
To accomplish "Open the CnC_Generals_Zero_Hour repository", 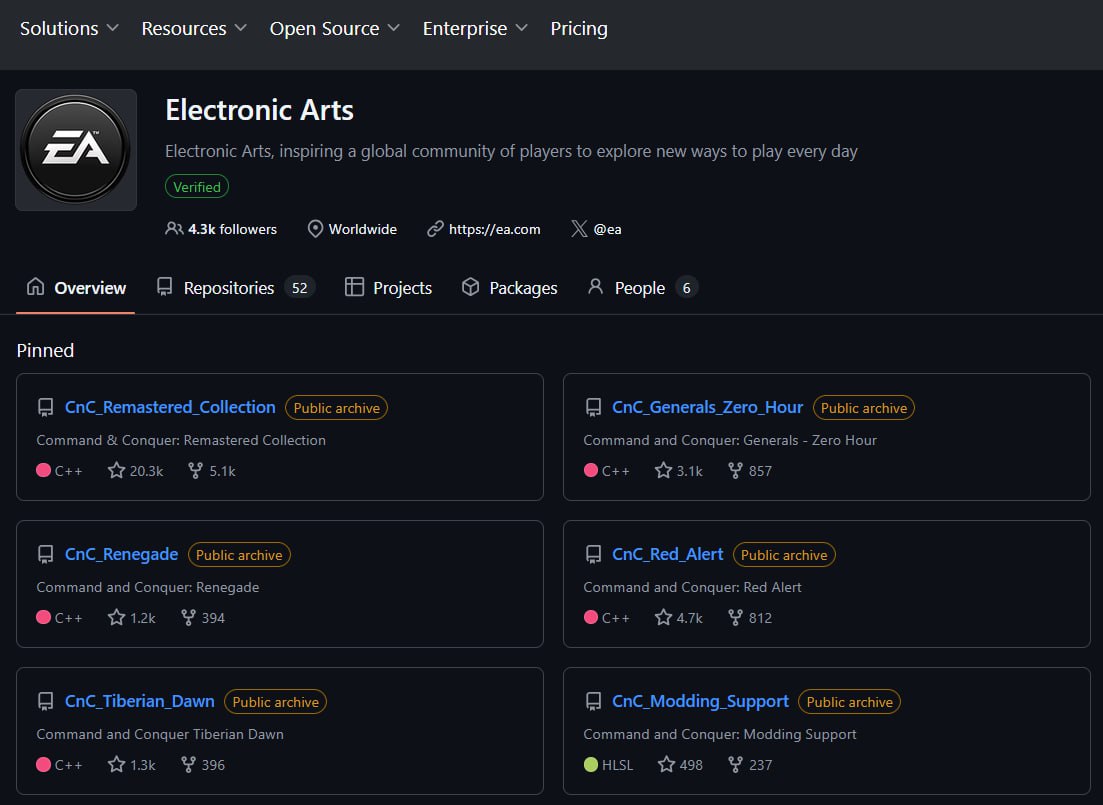I will pos(707,407).
